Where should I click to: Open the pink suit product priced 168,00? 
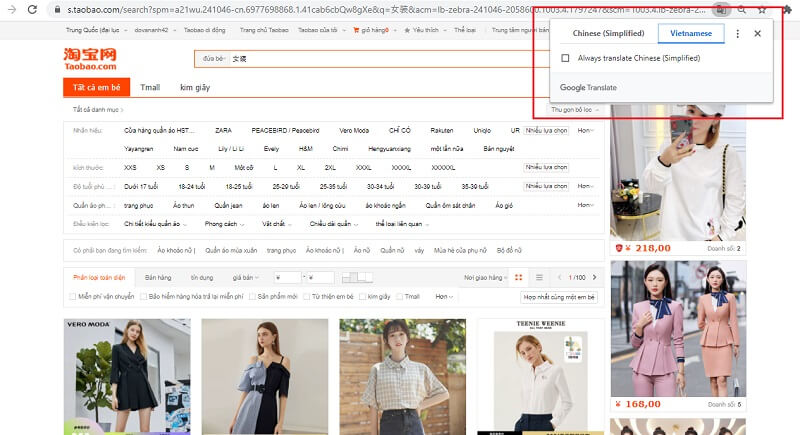(678, 329)
